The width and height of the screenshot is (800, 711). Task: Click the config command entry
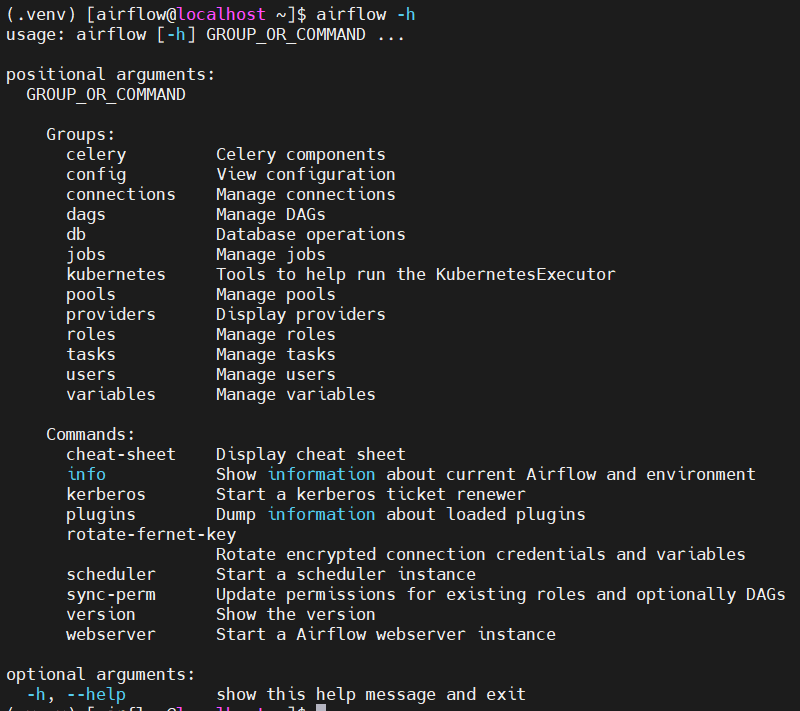click(95, 174)
